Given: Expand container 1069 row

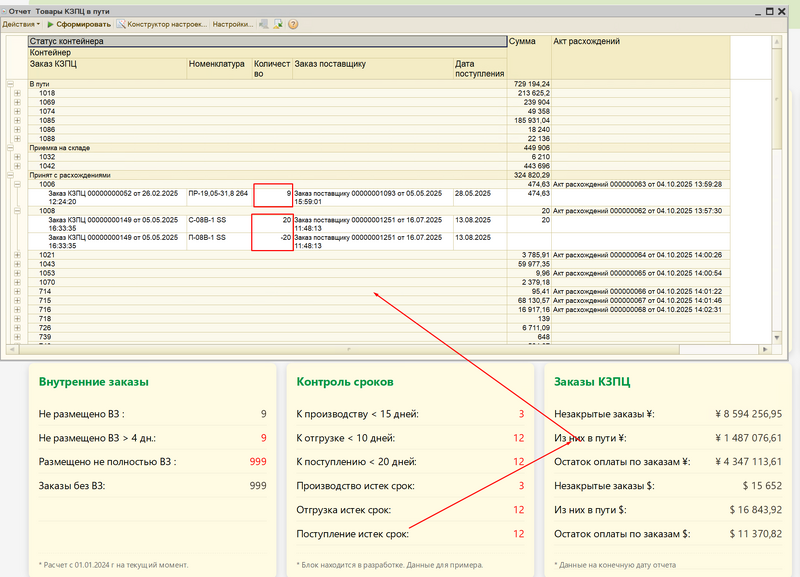Looking at the screenshot, I should coord(17,103).
